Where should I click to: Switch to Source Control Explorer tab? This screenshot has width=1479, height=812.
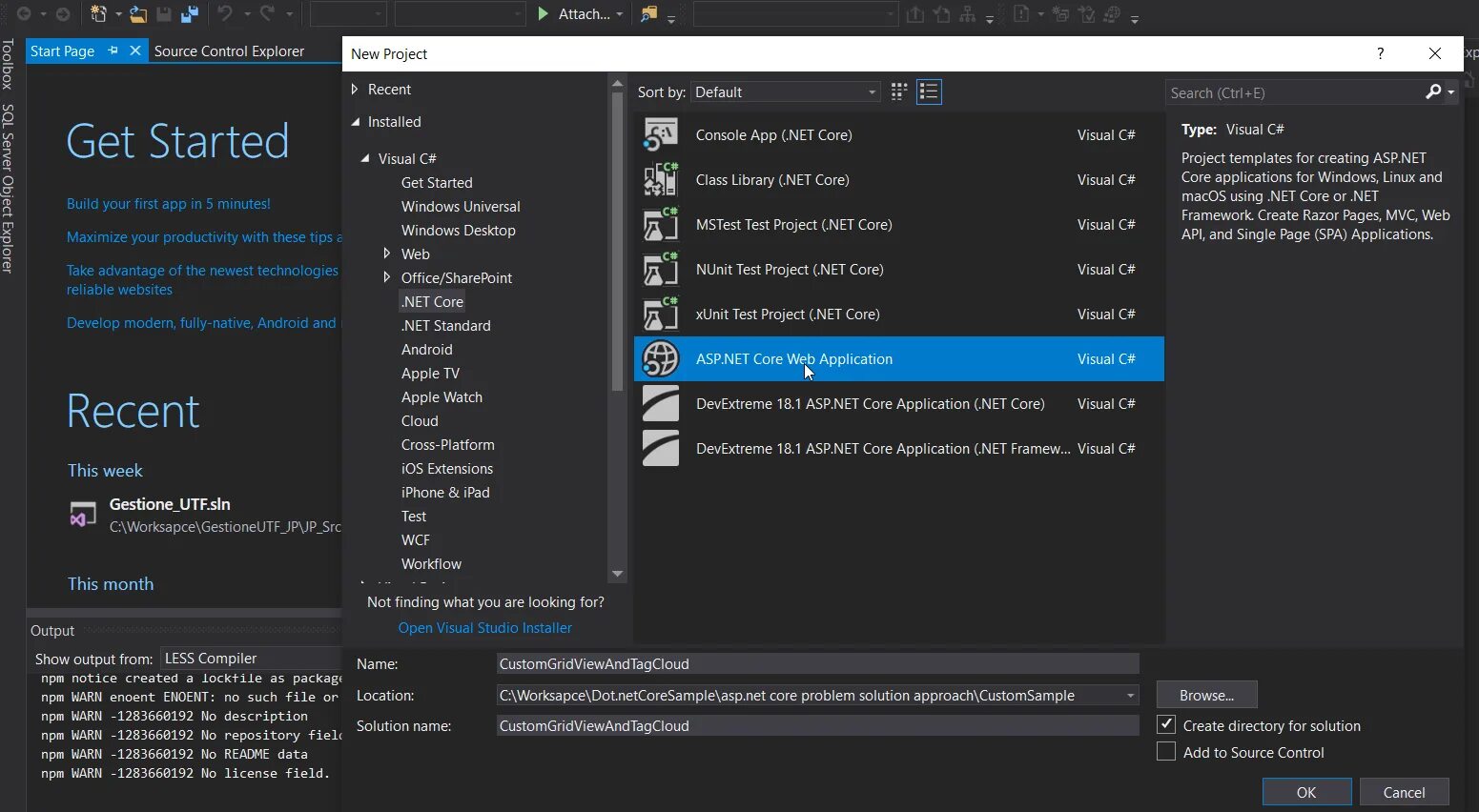point(229,51)
